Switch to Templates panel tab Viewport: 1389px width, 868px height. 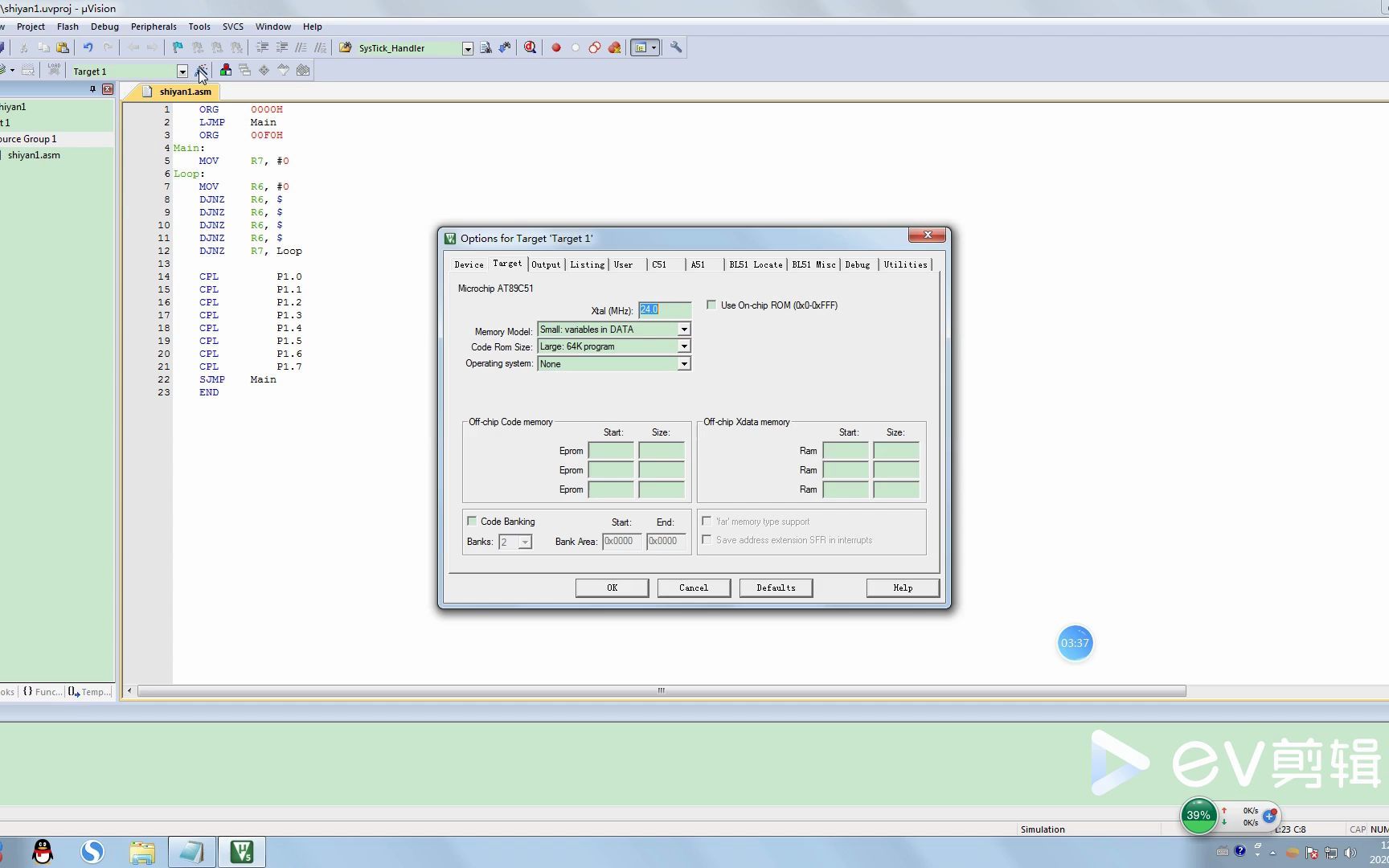[90, 691]
